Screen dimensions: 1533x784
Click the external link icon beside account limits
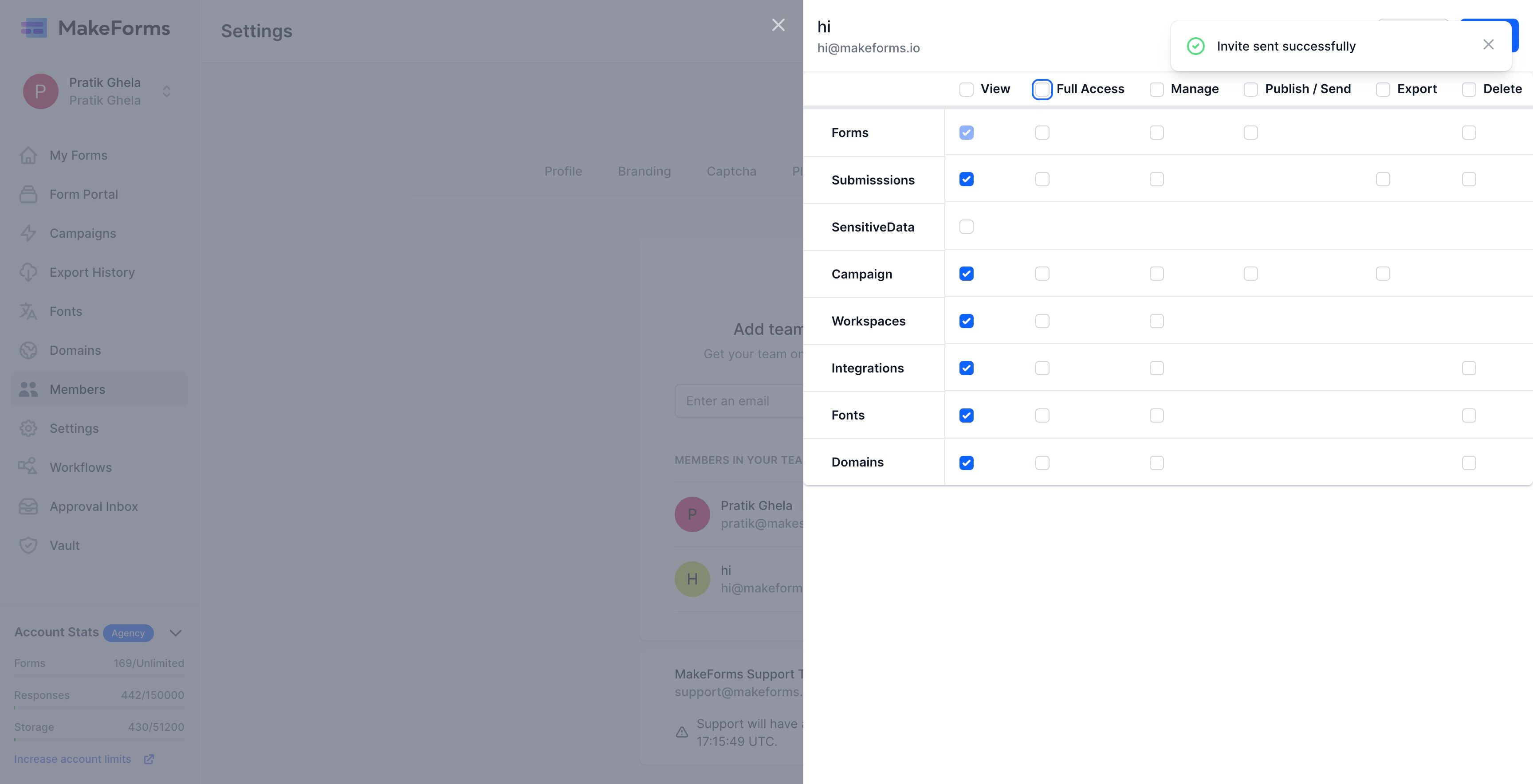[149, 759]
